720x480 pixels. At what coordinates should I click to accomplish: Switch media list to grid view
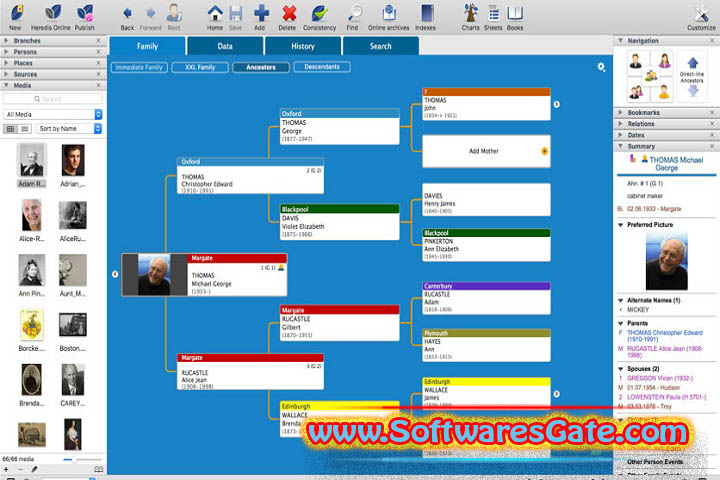point(11,129)
